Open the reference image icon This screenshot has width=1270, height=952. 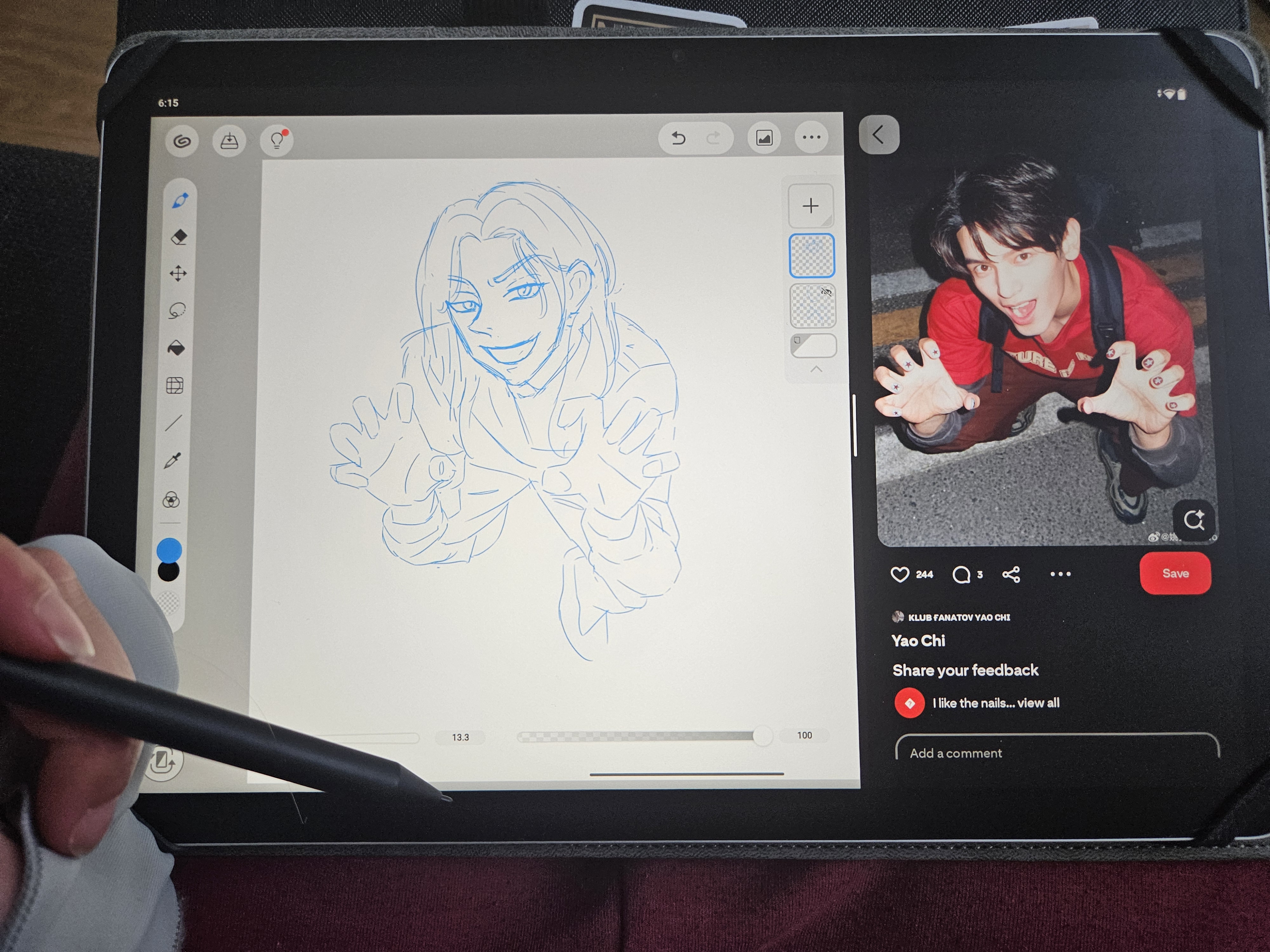pos(764,138)
